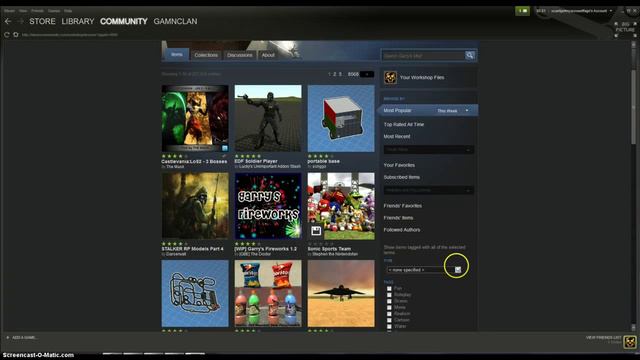Open the Castlevania LoS2 3 Bosses thumbnail

point(195,118)
